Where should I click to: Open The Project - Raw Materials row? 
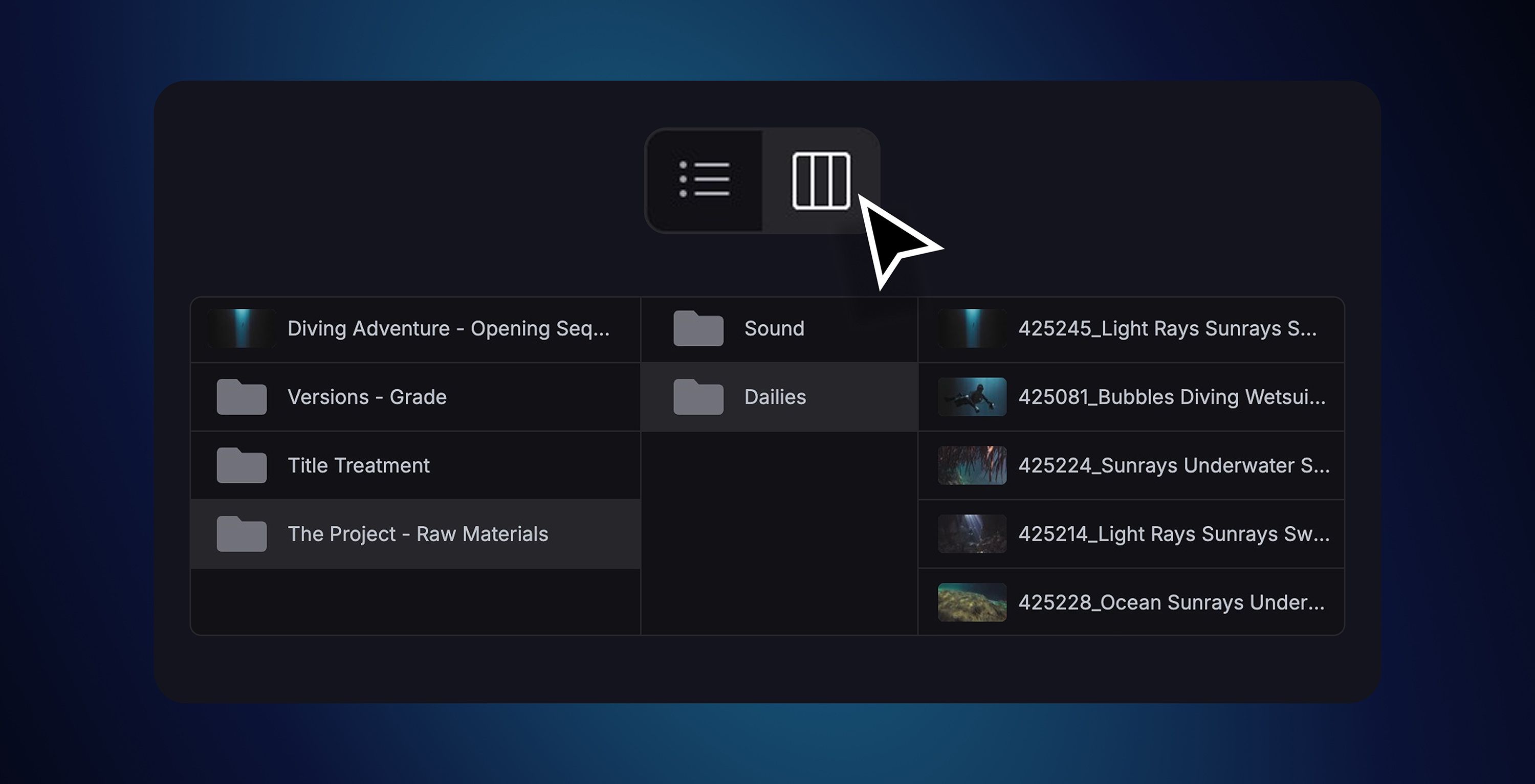(x=415, y=534)
